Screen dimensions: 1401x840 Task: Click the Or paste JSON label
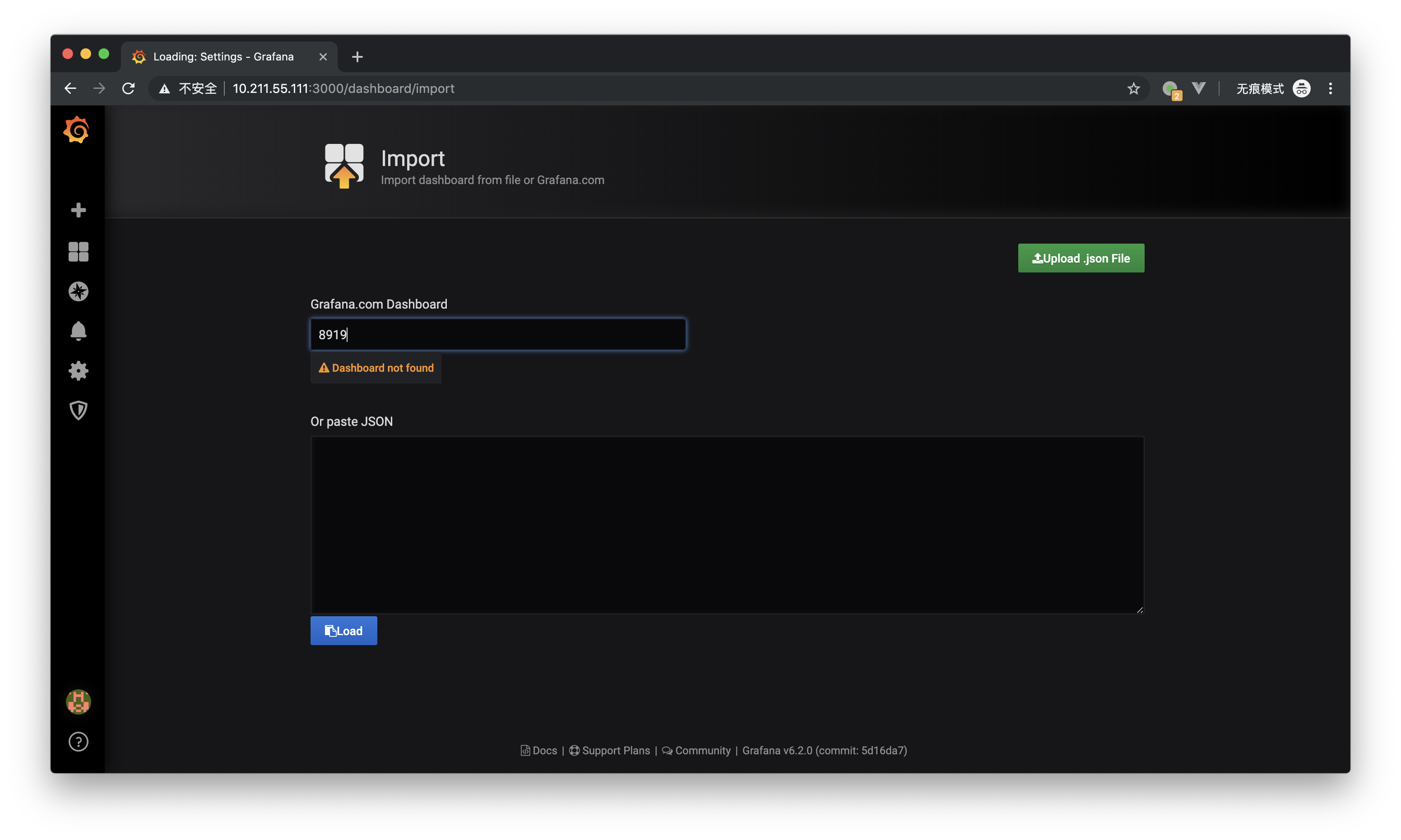click(x=352, y=421)
